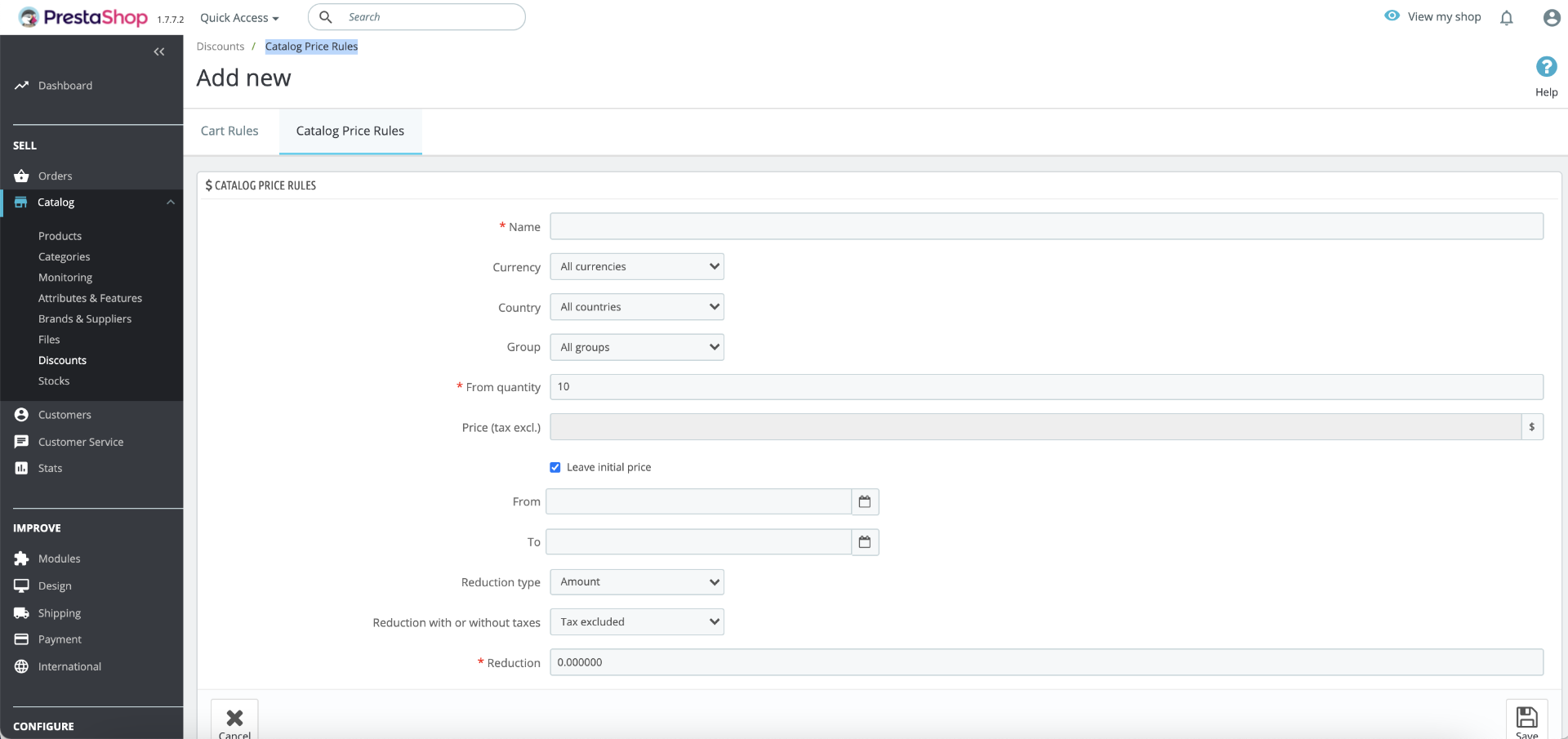Open the From date calendar picker icon
The height and width of the screenshot is (739, 1568).
click(x=865, y=501)
